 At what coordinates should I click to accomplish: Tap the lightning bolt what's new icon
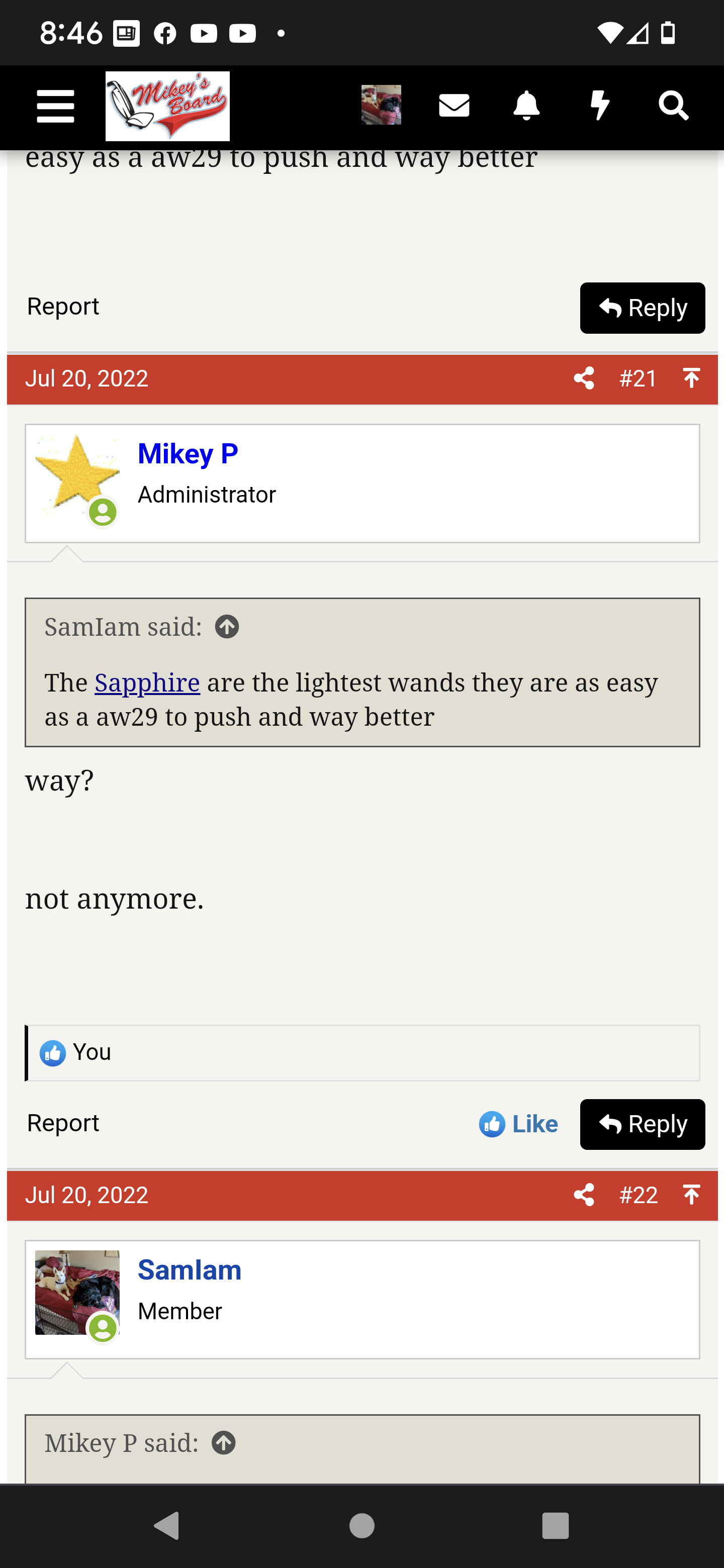(600, 106)
